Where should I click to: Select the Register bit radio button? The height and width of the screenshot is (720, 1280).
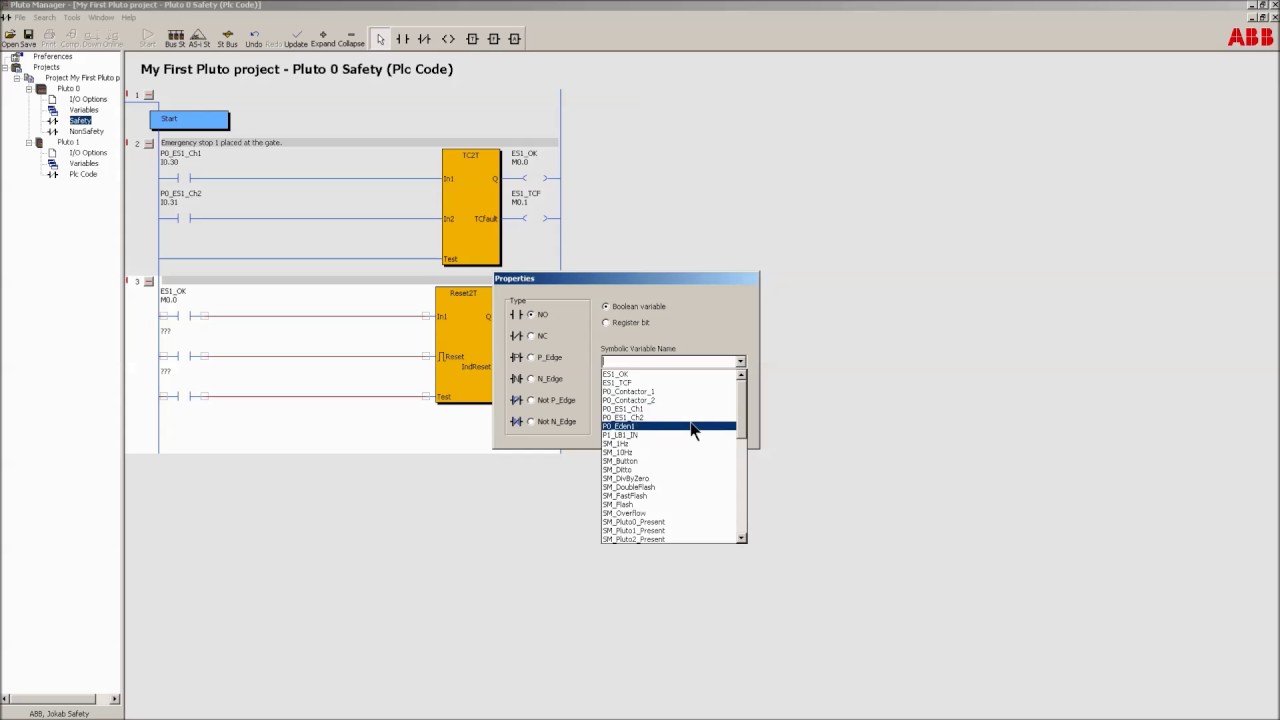point(605,322)
